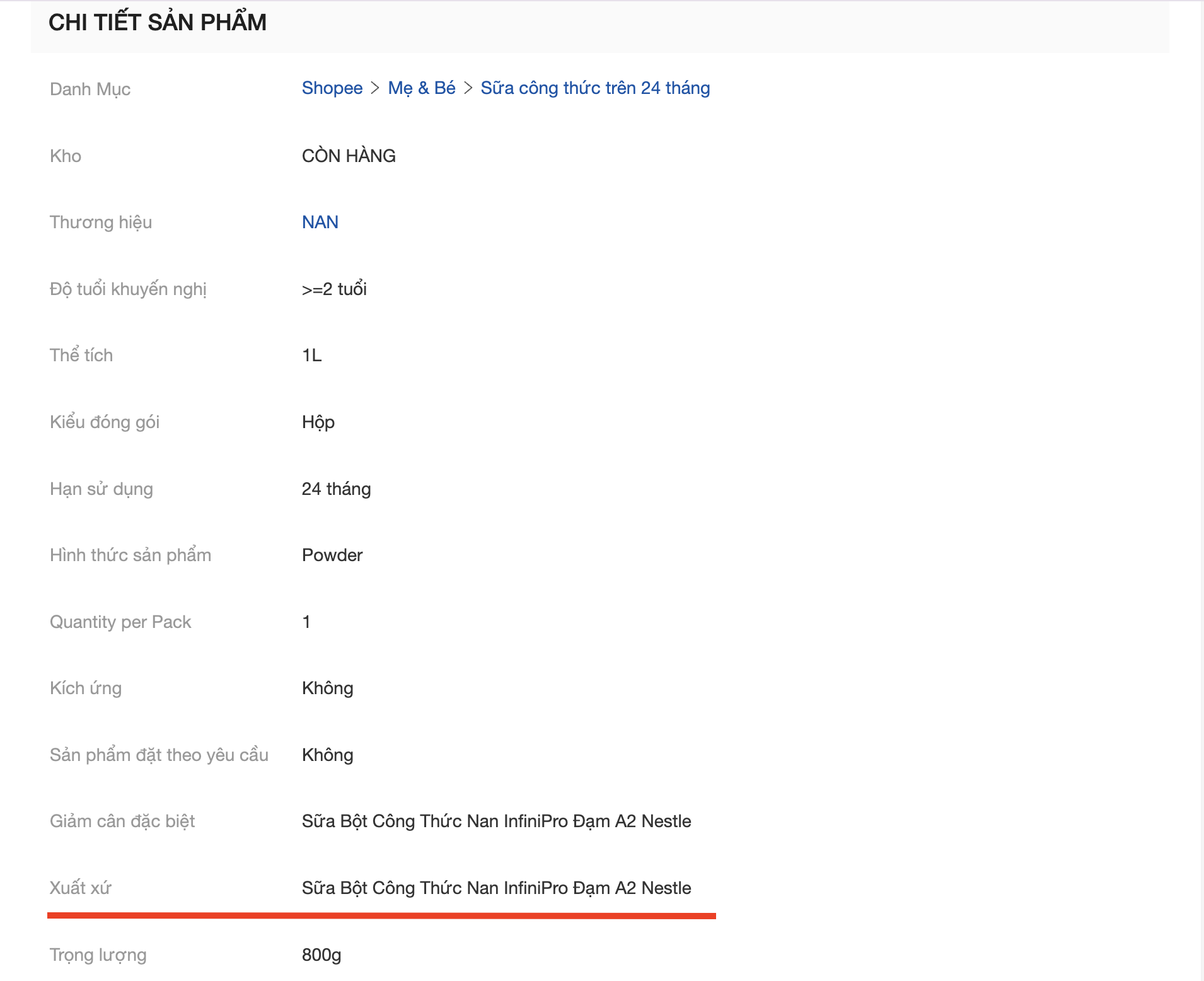The height and width of the screenshot is (981, 1204).
Task: Select the Không value beside Kích ứng
Action: click(328, 688)
